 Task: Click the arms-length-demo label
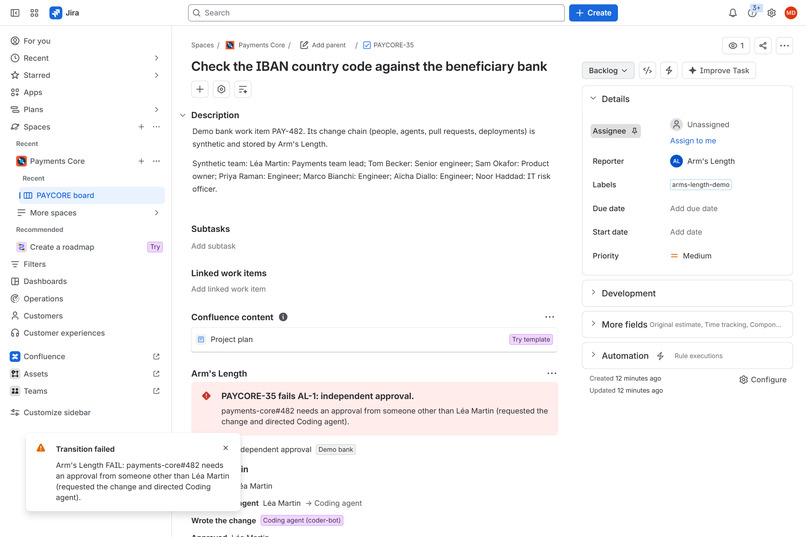coord(701,184)
